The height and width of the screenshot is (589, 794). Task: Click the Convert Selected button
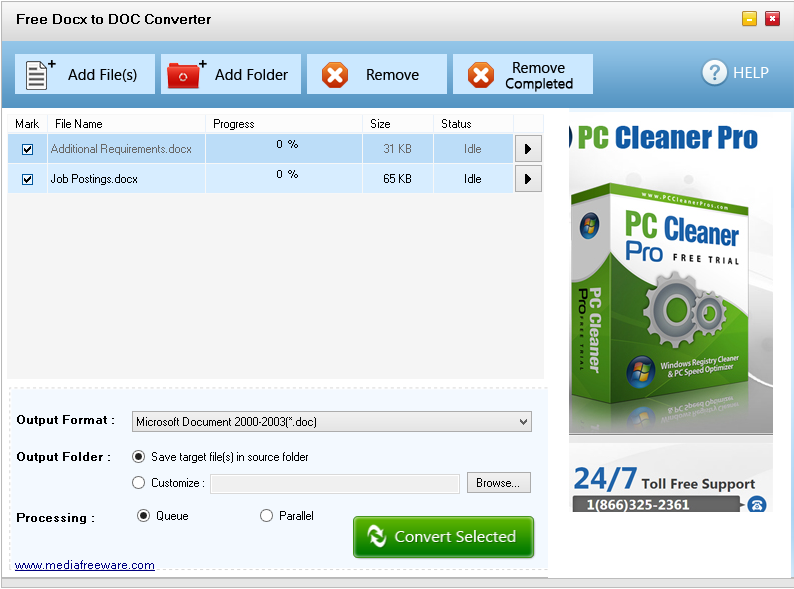pos(444,537)
